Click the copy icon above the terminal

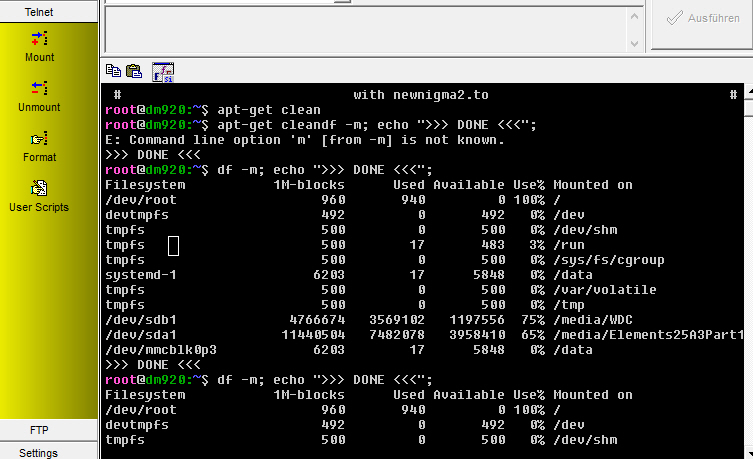113,71
